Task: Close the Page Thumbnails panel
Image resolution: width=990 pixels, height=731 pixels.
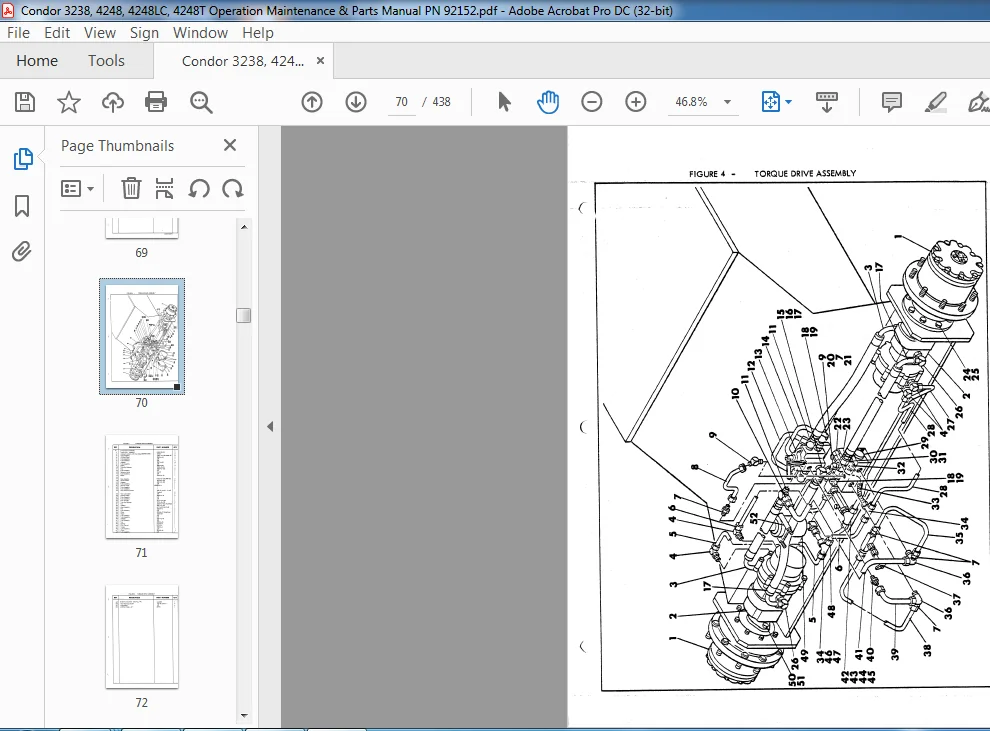Action: click(230, 145)
